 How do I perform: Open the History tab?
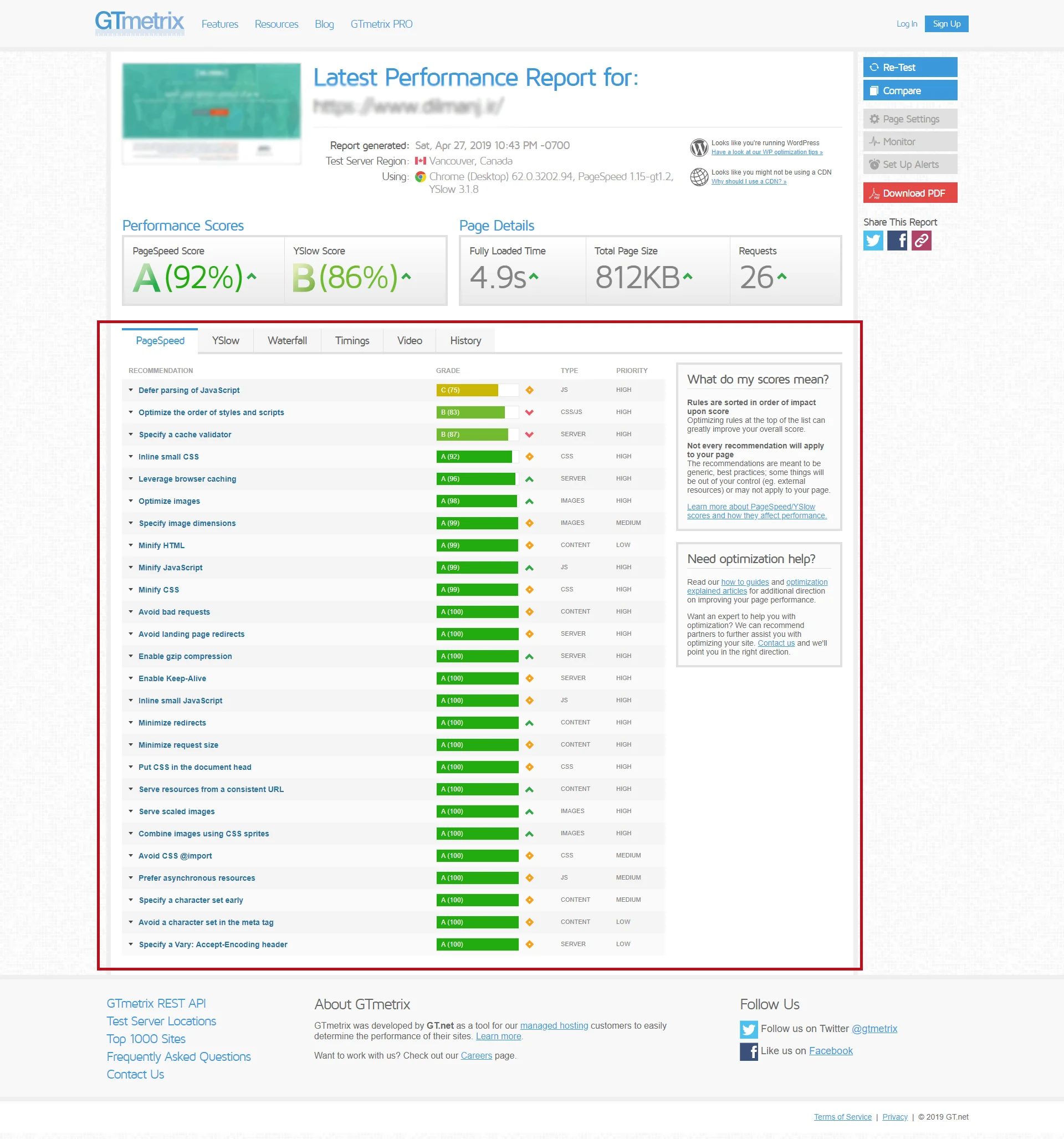(x=465, y=341)
